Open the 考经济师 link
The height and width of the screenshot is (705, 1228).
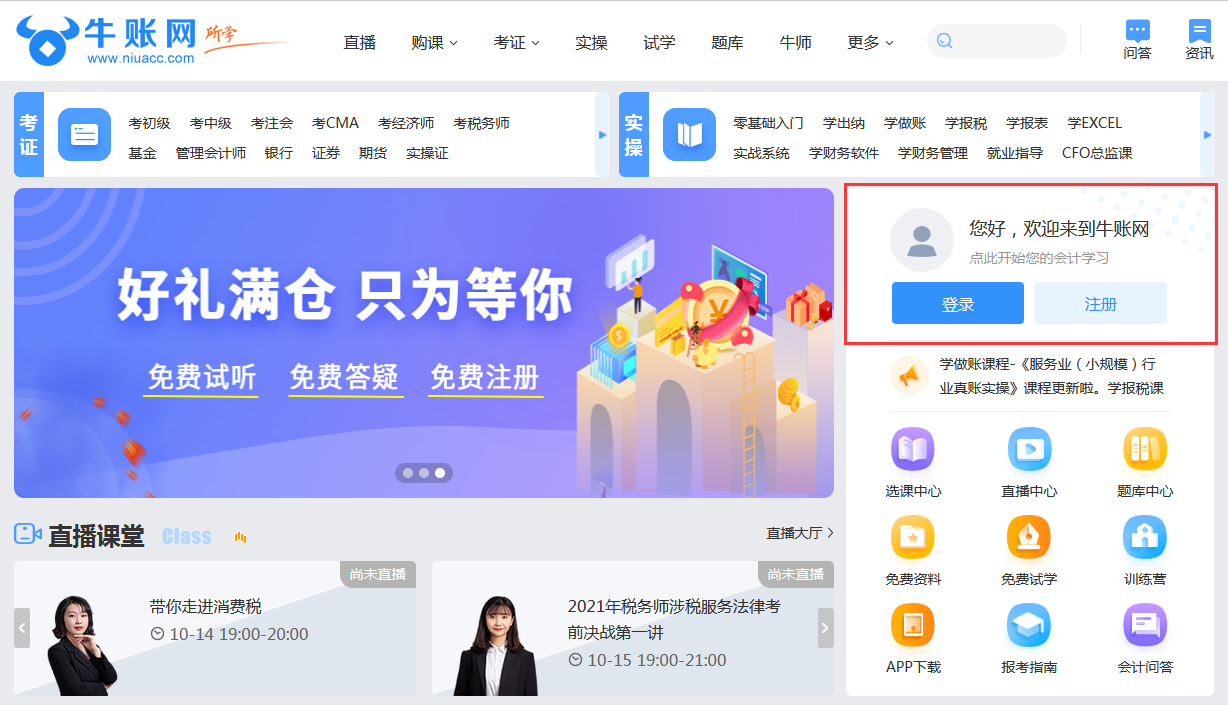pyautogui.click(x=406, y=123)
